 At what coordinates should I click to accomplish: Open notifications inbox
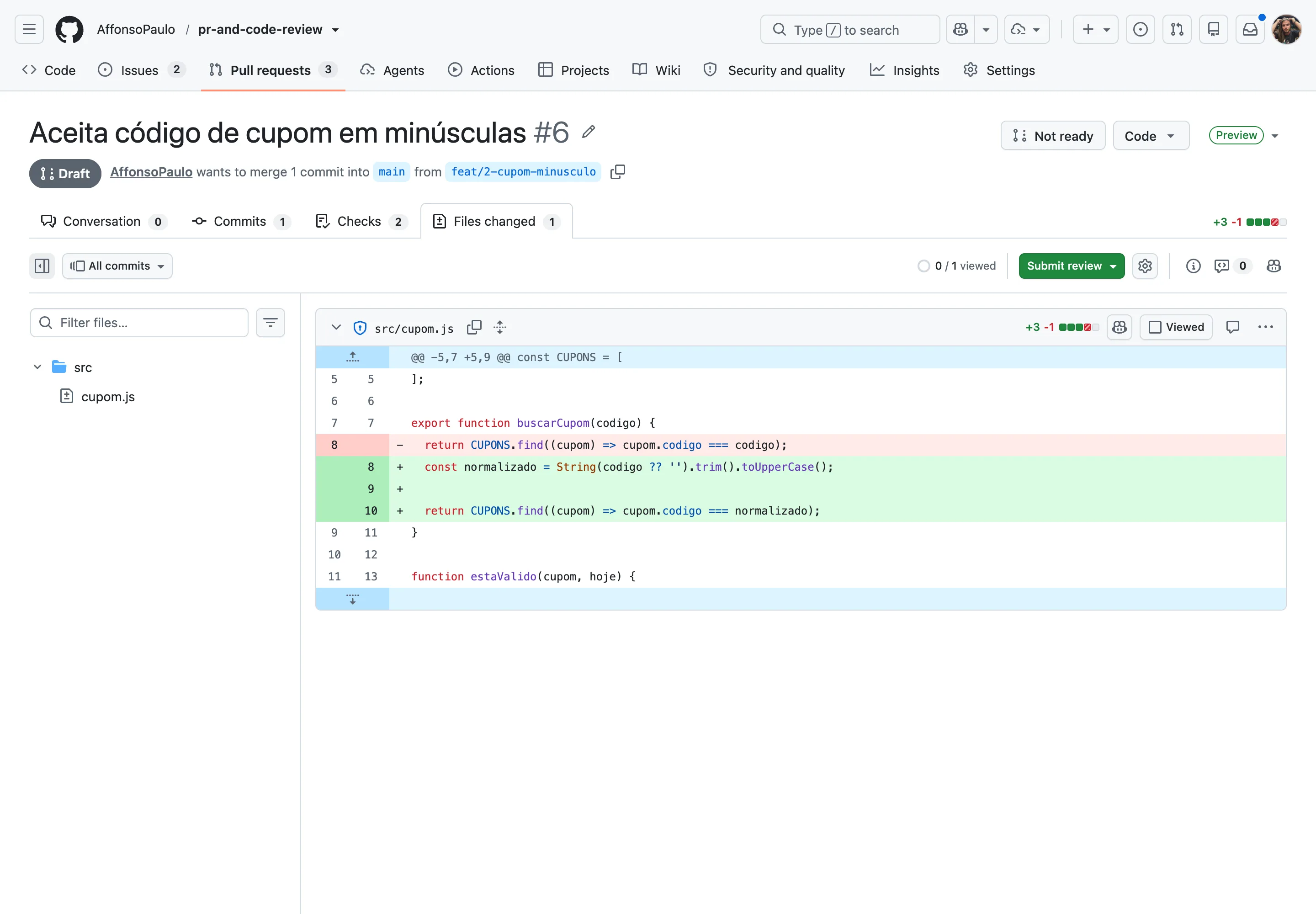(1250, 29)
